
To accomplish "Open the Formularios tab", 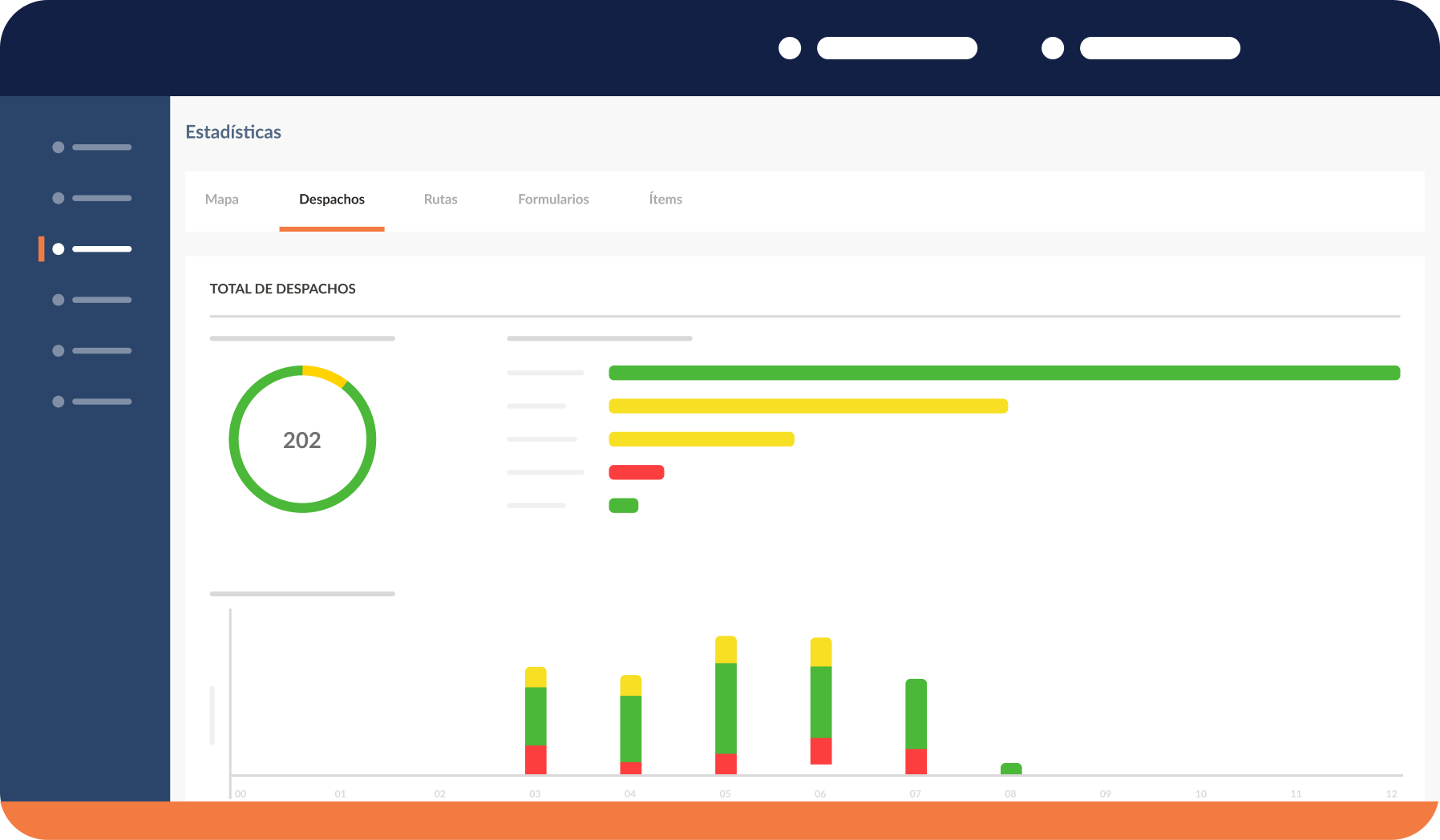I will pyautogui.click(x=553, y=199).
